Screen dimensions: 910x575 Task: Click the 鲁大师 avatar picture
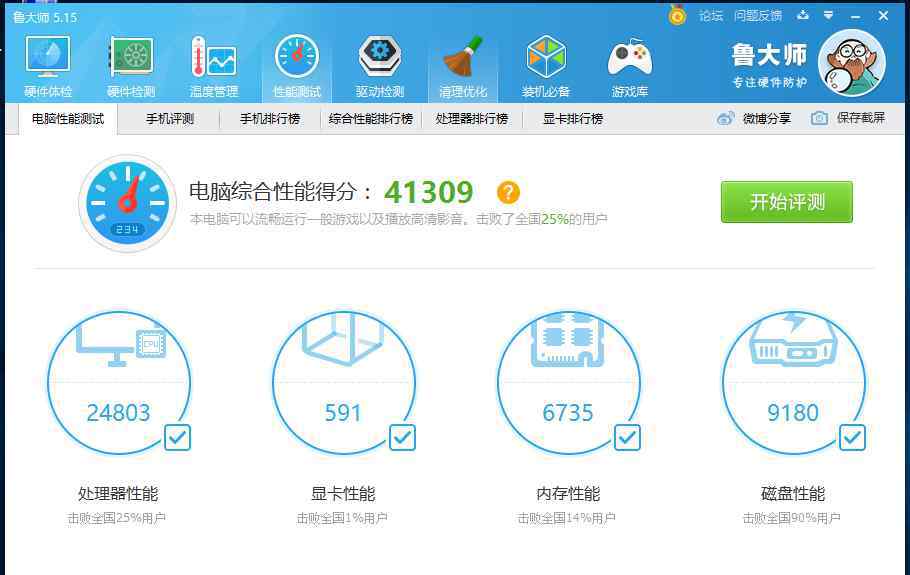click(851, 62)
